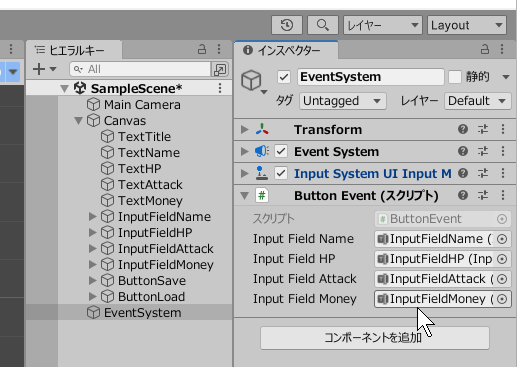Expand ButtonLoad in Hierarchy
Screen dimensions: 517x367
click(x=92, y=297)
